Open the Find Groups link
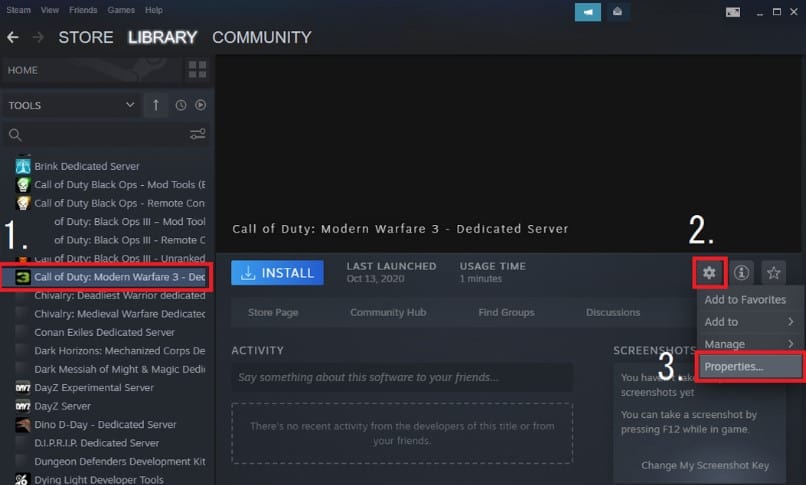The width and height of the screenshot is (806, 485). tap(506, 312)
